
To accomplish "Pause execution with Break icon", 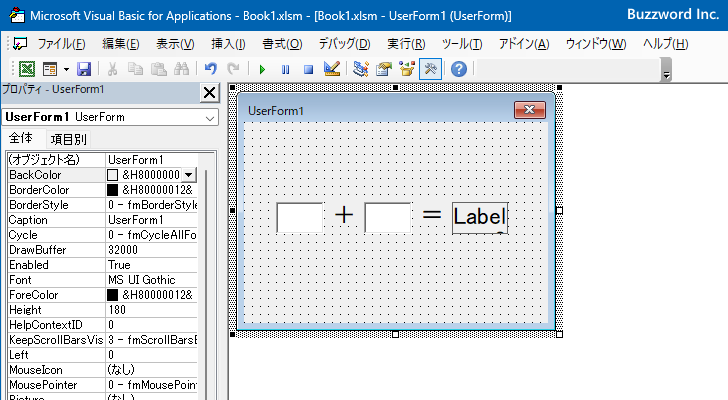I will [286, 70].
